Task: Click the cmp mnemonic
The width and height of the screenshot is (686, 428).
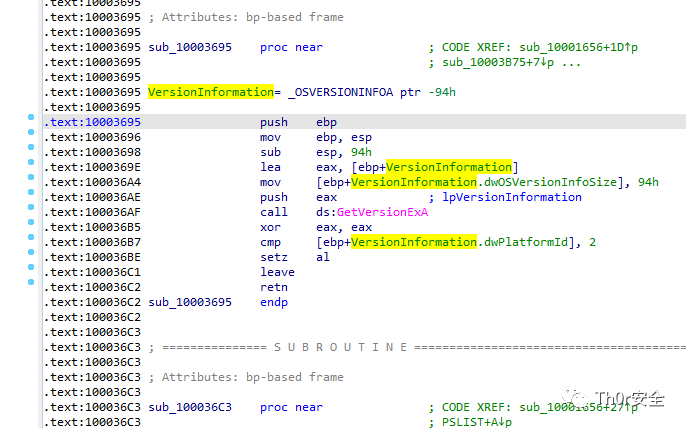Action: pos(270,242)
